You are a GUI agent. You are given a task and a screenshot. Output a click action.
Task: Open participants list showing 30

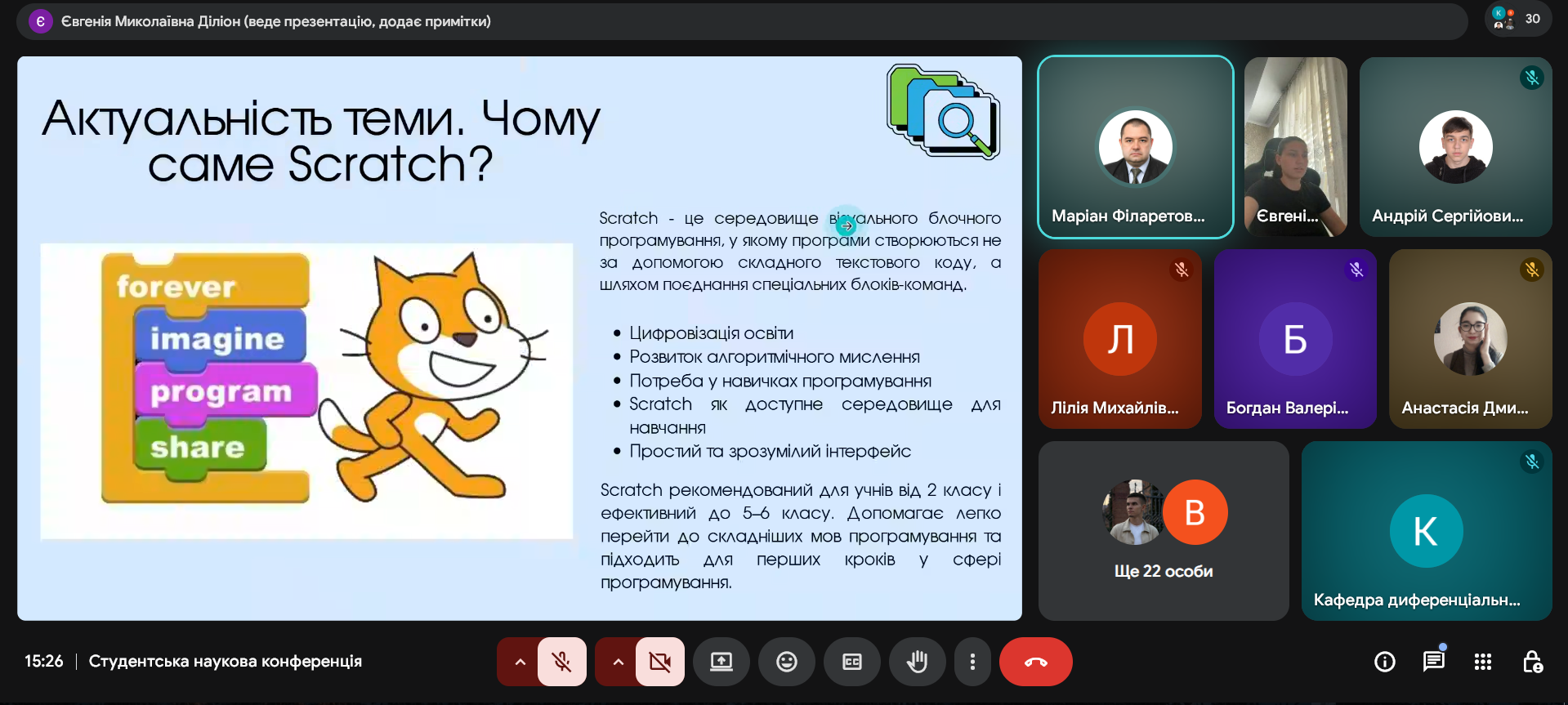[1517, 19]
